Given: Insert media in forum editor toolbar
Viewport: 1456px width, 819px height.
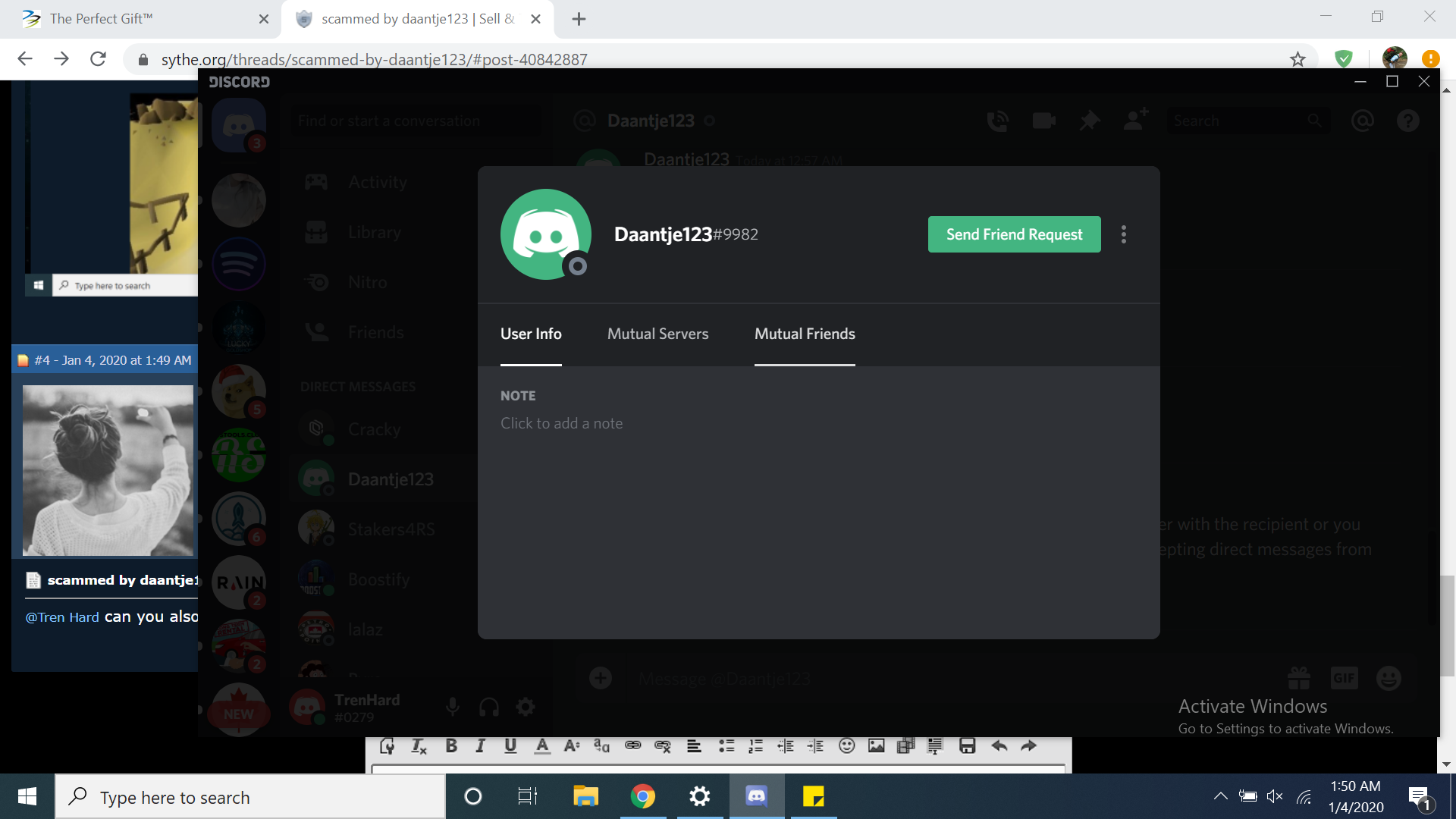Looking at the screenshot, I should click(x=906, y=746).
